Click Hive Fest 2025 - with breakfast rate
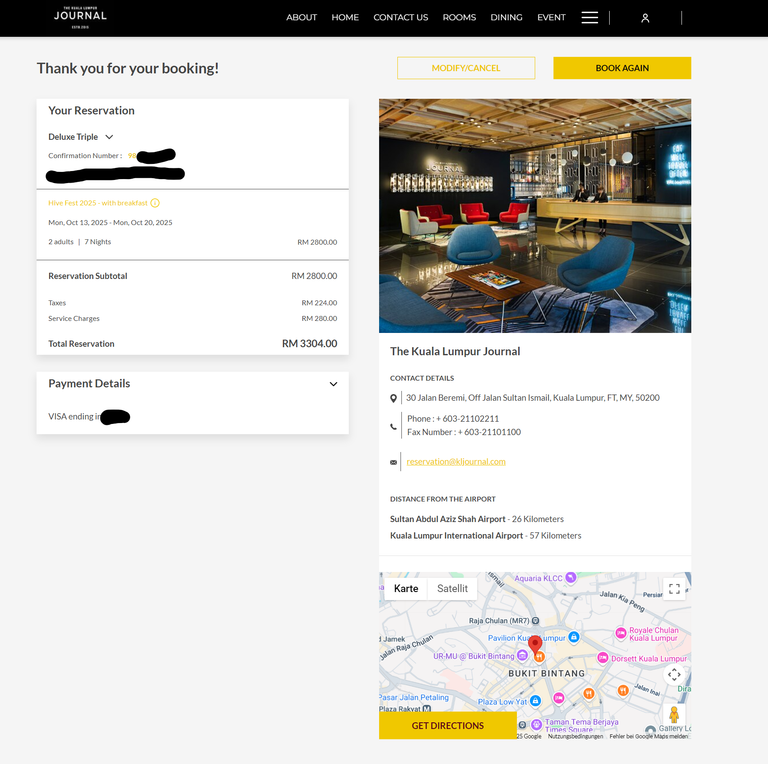 [97, 203]
